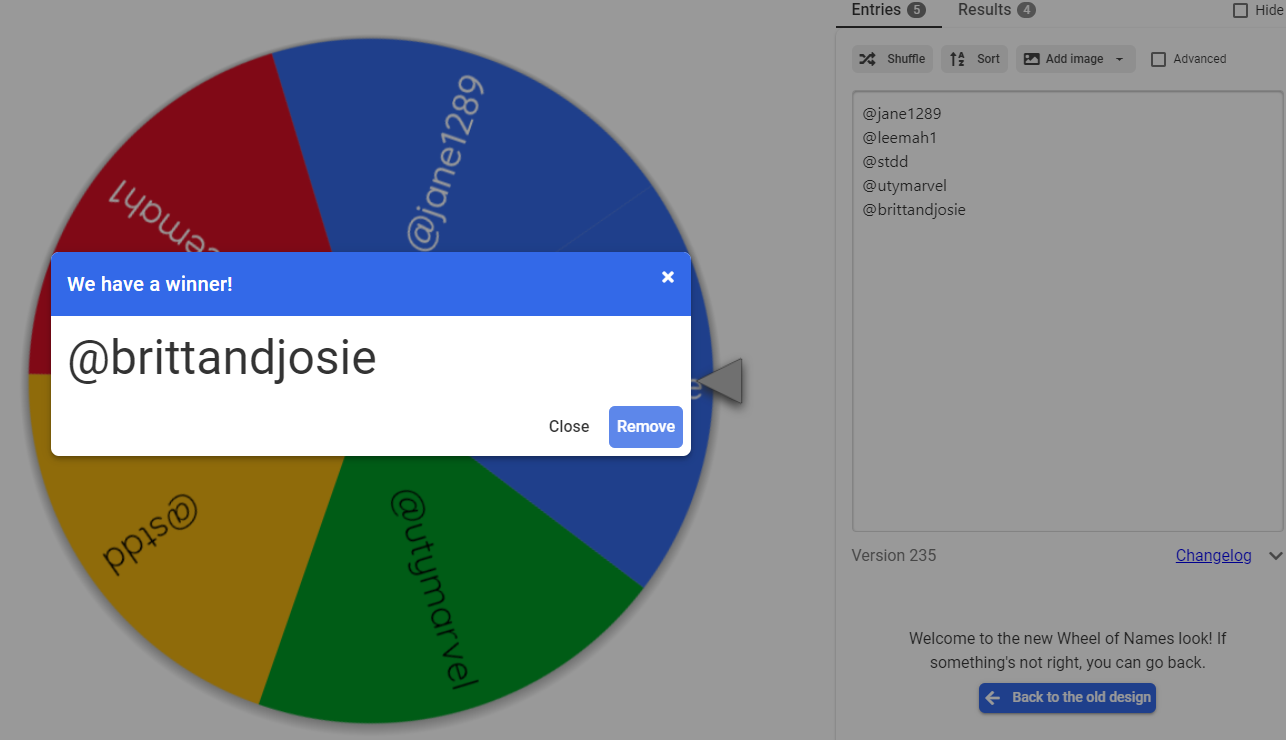Close the winner dialog with the X icon

pos(668,277)
